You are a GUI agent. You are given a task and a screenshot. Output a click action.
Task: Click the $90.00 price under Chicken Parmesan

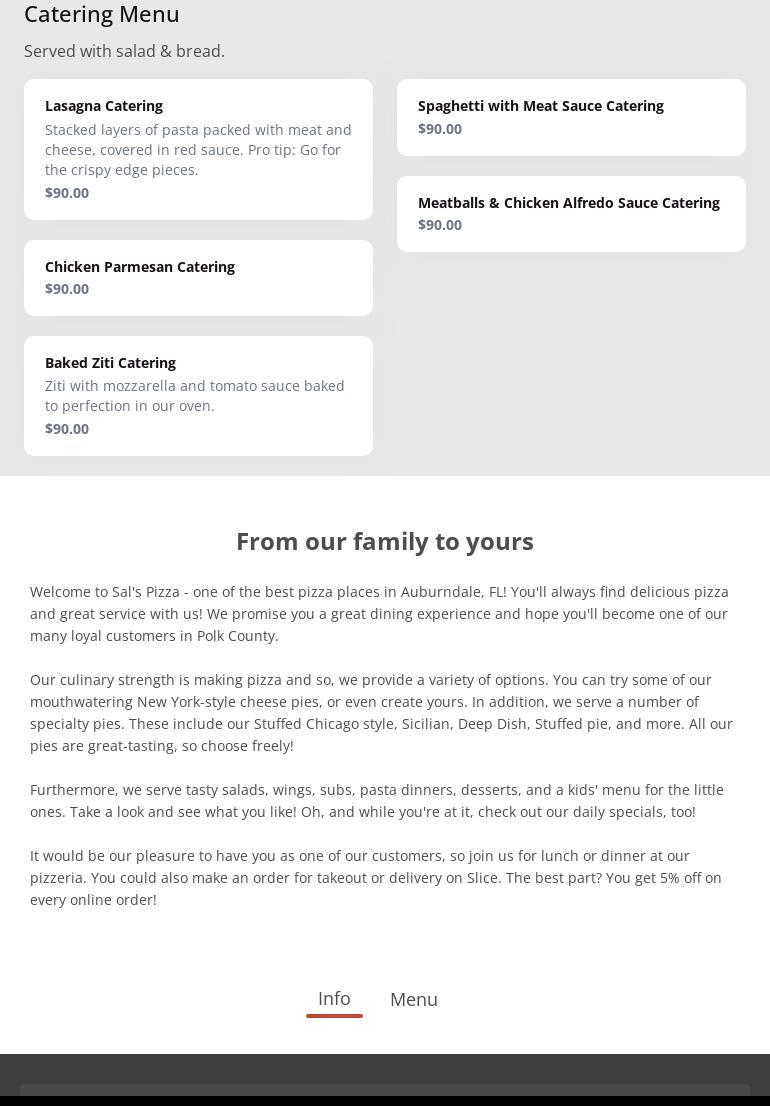point(67,289)
